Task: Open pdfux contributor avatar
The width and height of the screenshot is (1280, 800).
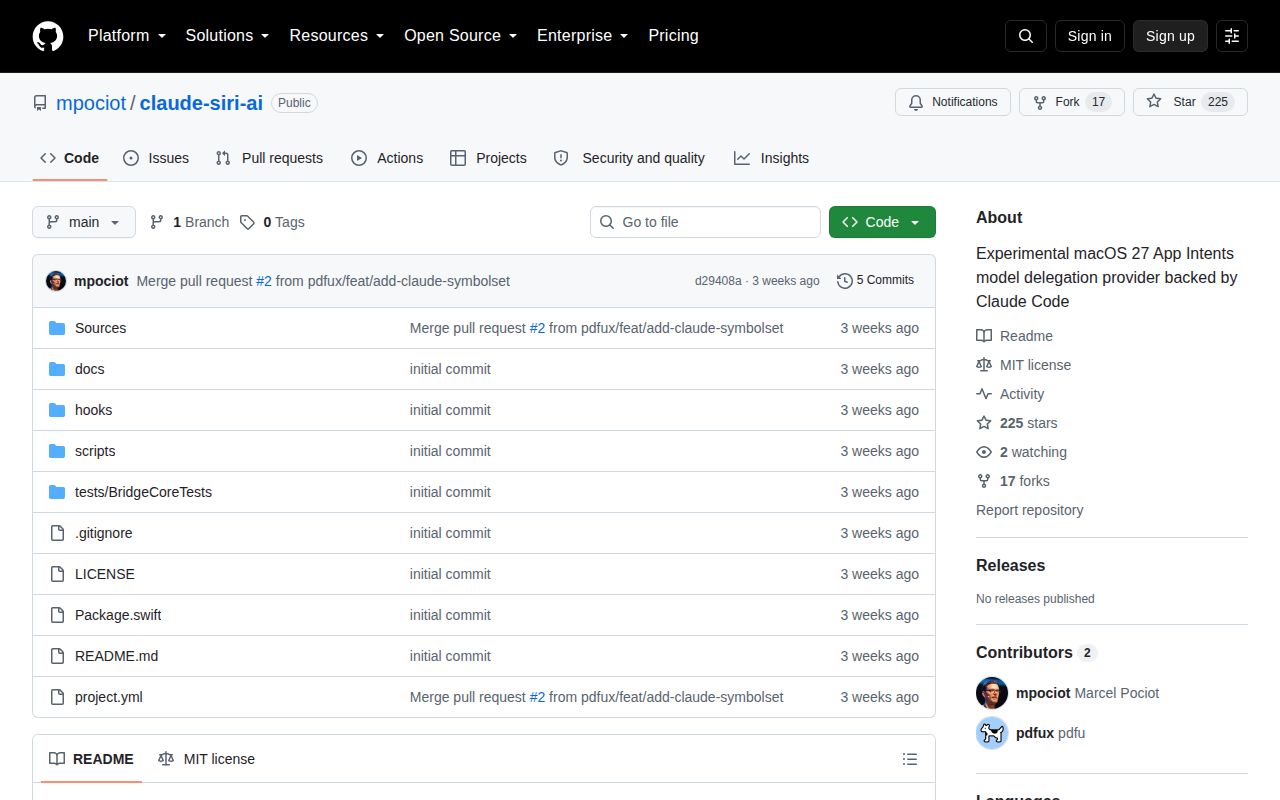Action: click(x=992, y=733)
